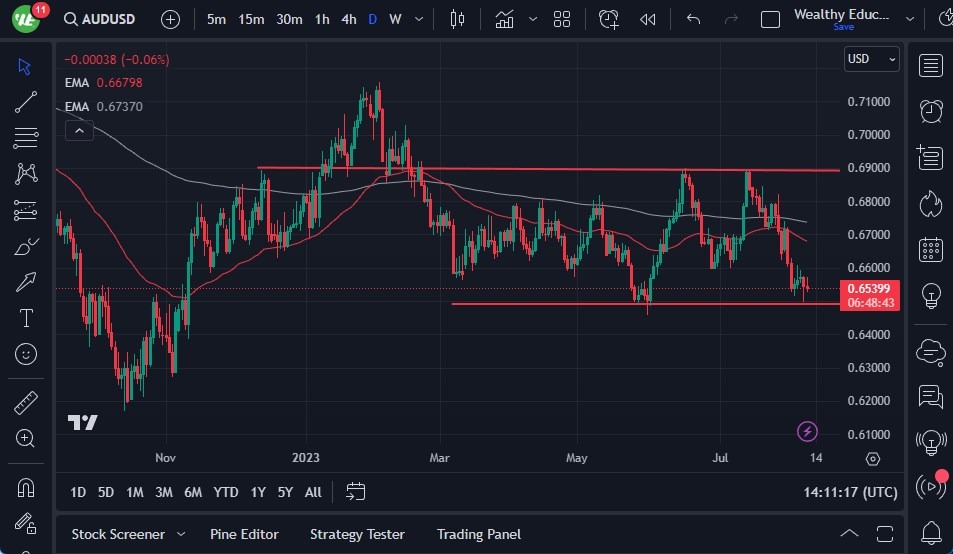Select the trend line drawing tool
953x554 pixels.
pyautogui.click(x=26, y=102)
